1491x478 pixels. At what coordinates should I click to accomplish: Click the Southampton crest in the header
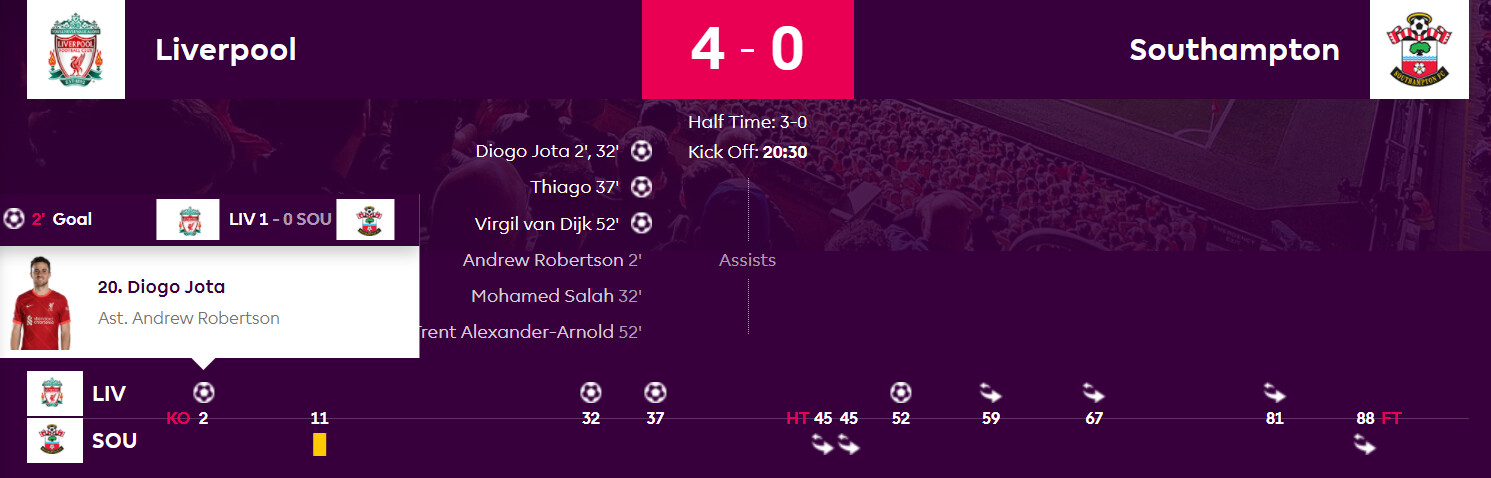(1419, 49)
